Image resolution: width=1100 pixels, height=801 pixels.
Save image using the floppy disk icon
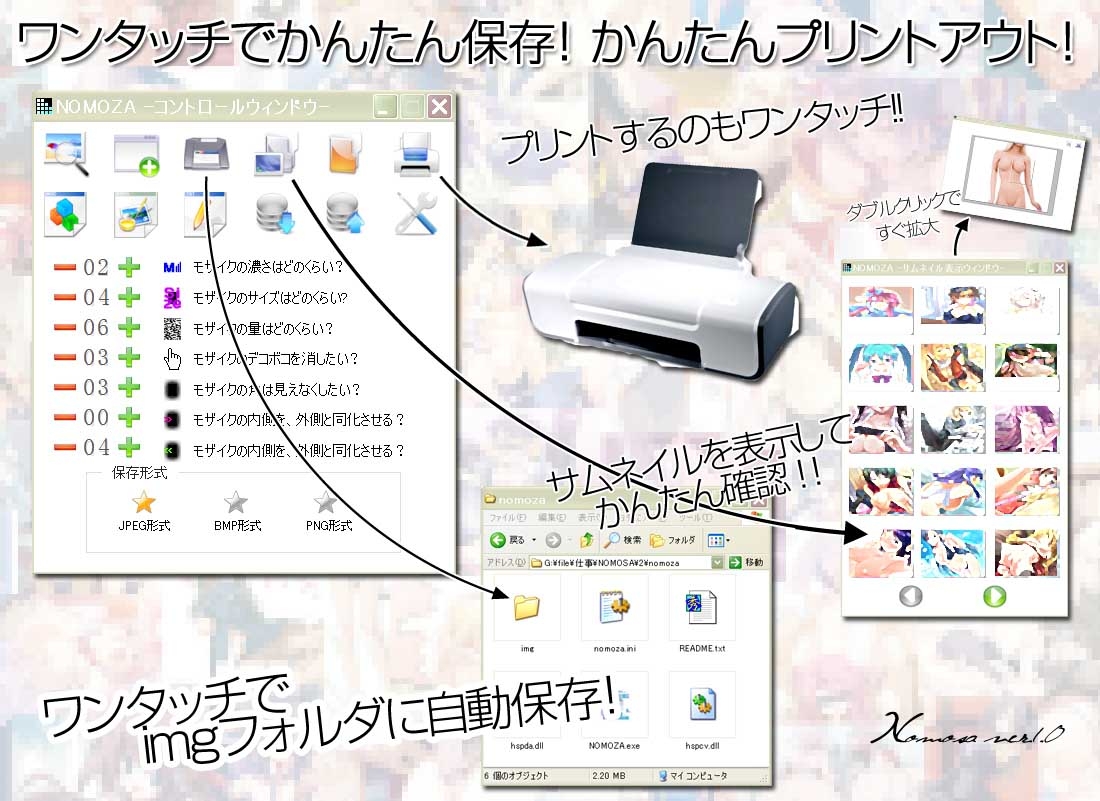(x=206, y=154)
